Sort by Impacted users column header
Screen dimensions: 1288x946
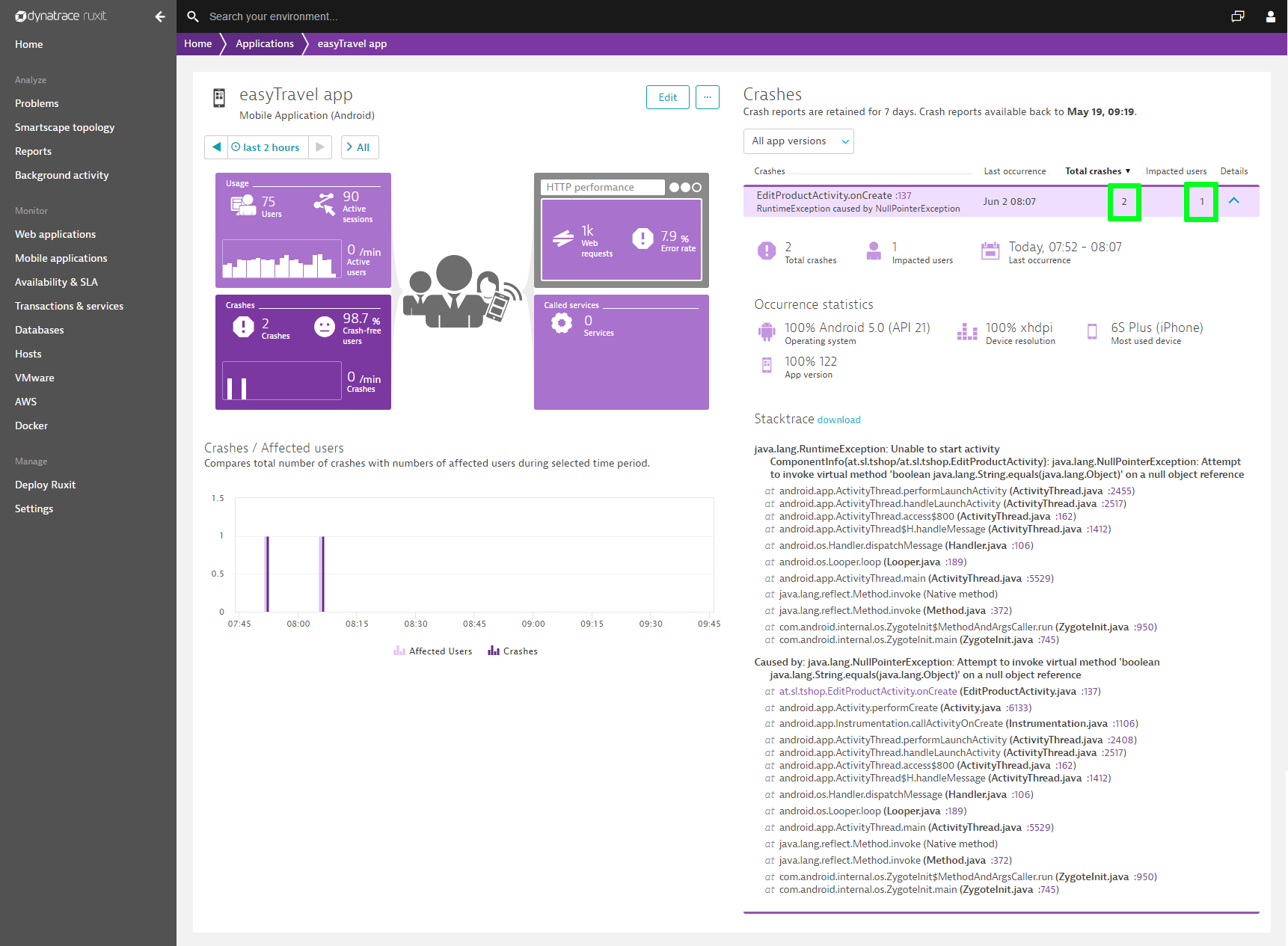(x=1176, y=171)
